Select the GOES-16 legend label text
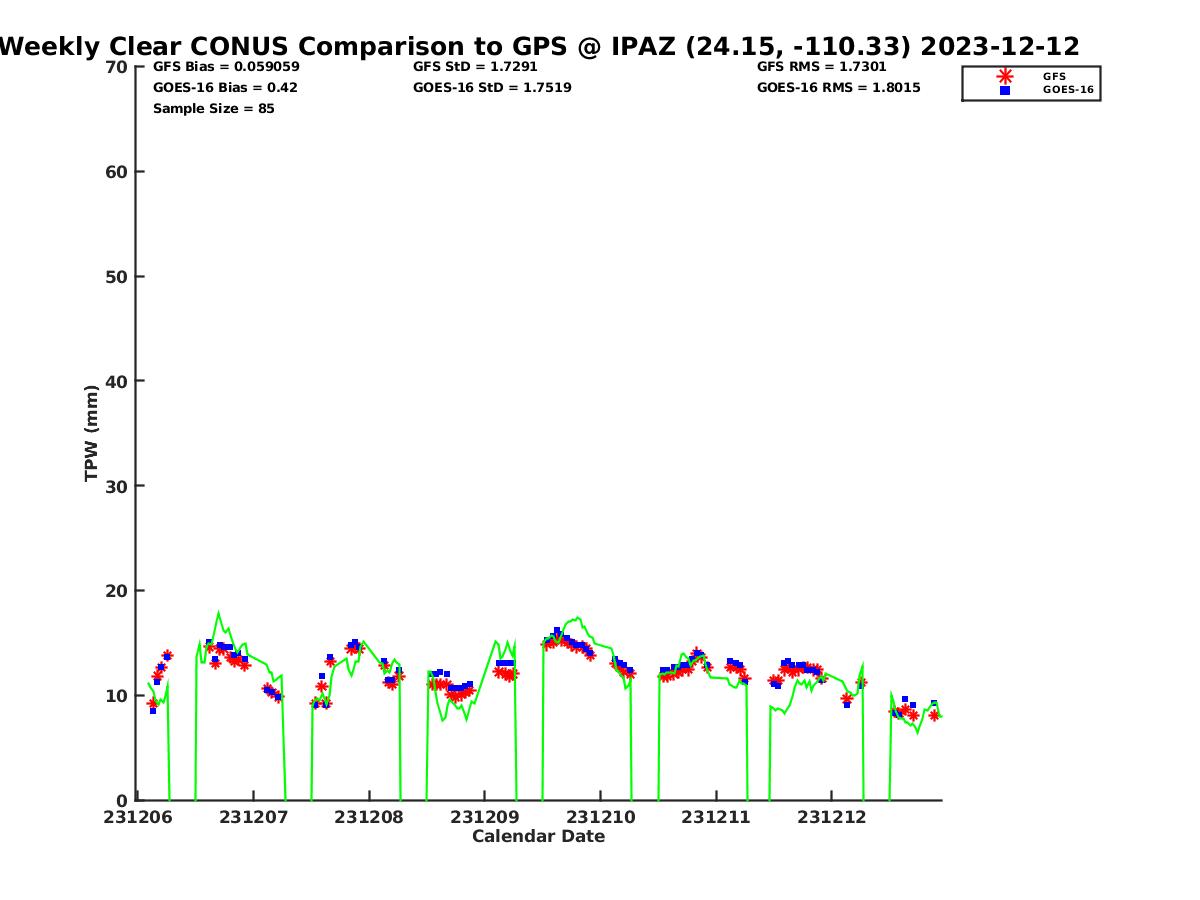Image resolution: width=1200 pixels, height=900 pixels. 1068,90
